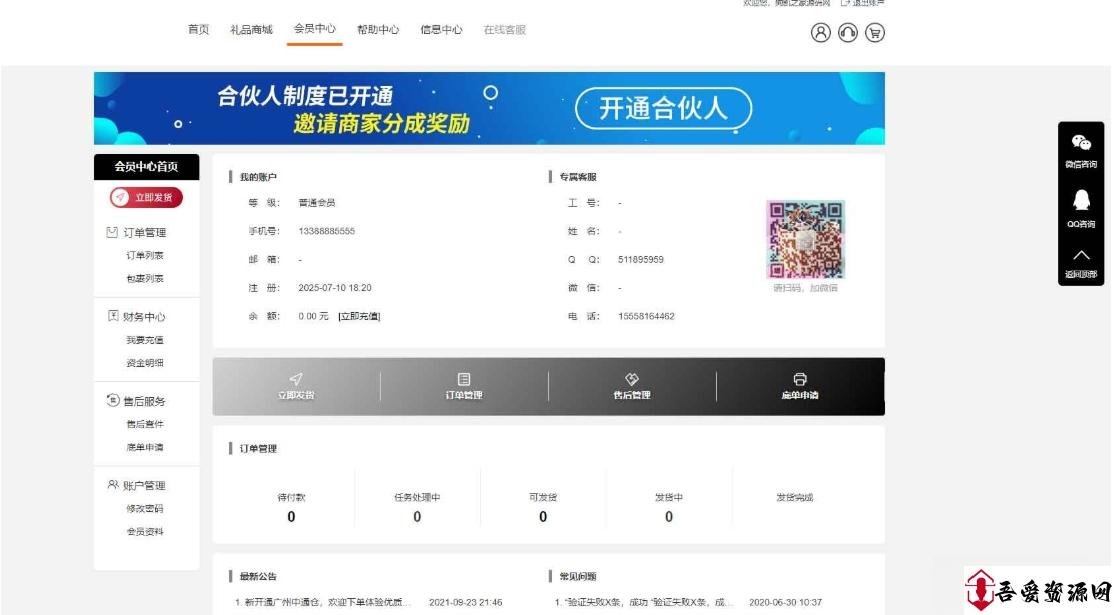The width and height of the screenshot is (1114, 615).
Task: Open 包裹列表 in the sidebar
Action: (x=145, y=278)
